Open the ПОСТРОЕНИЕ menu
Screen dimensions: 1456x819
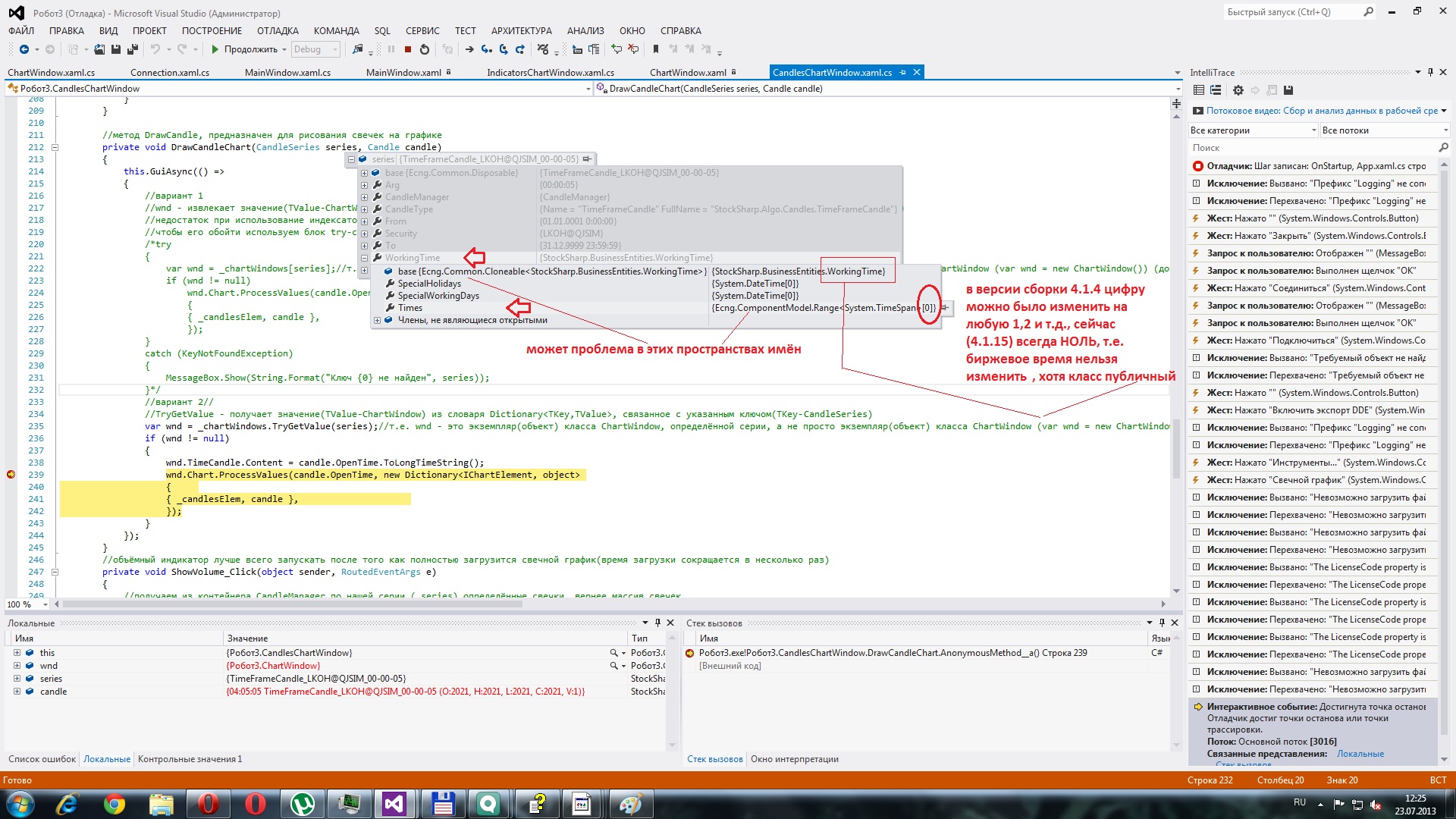pyautogui.click(x=212, y=31)
